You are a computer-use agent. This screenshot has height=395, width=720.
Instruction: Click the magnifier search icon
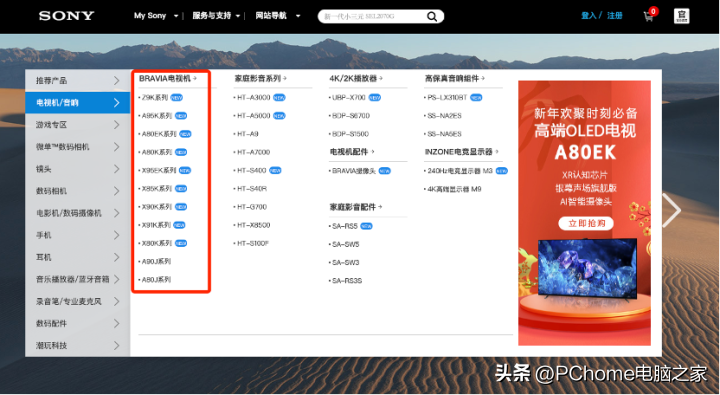[432, 17]
